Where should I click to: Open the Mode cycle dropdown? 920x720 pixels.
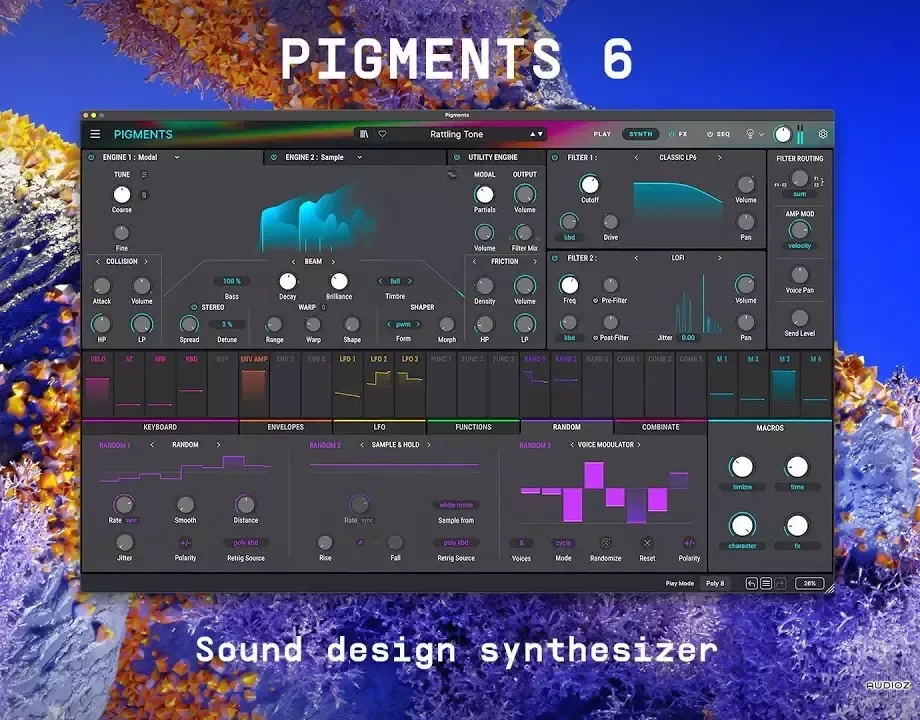[x=563, y=543]
